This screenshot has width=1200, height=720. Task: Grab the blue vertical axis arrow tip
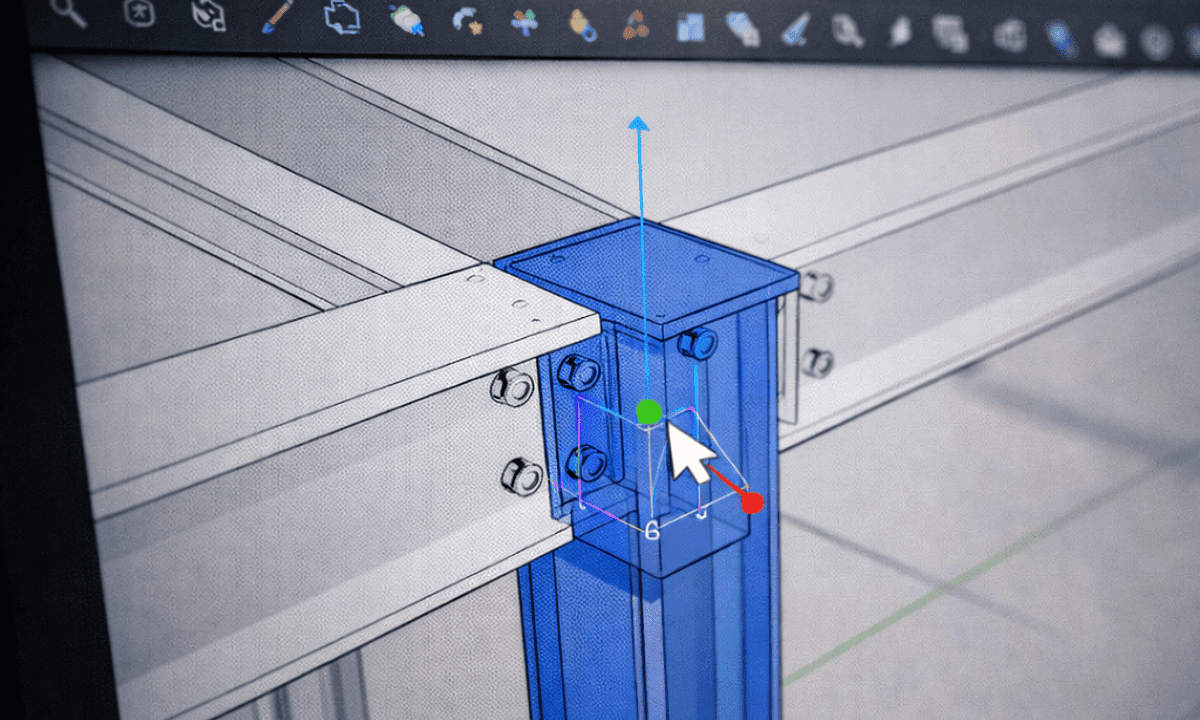(x=638, y=123)
